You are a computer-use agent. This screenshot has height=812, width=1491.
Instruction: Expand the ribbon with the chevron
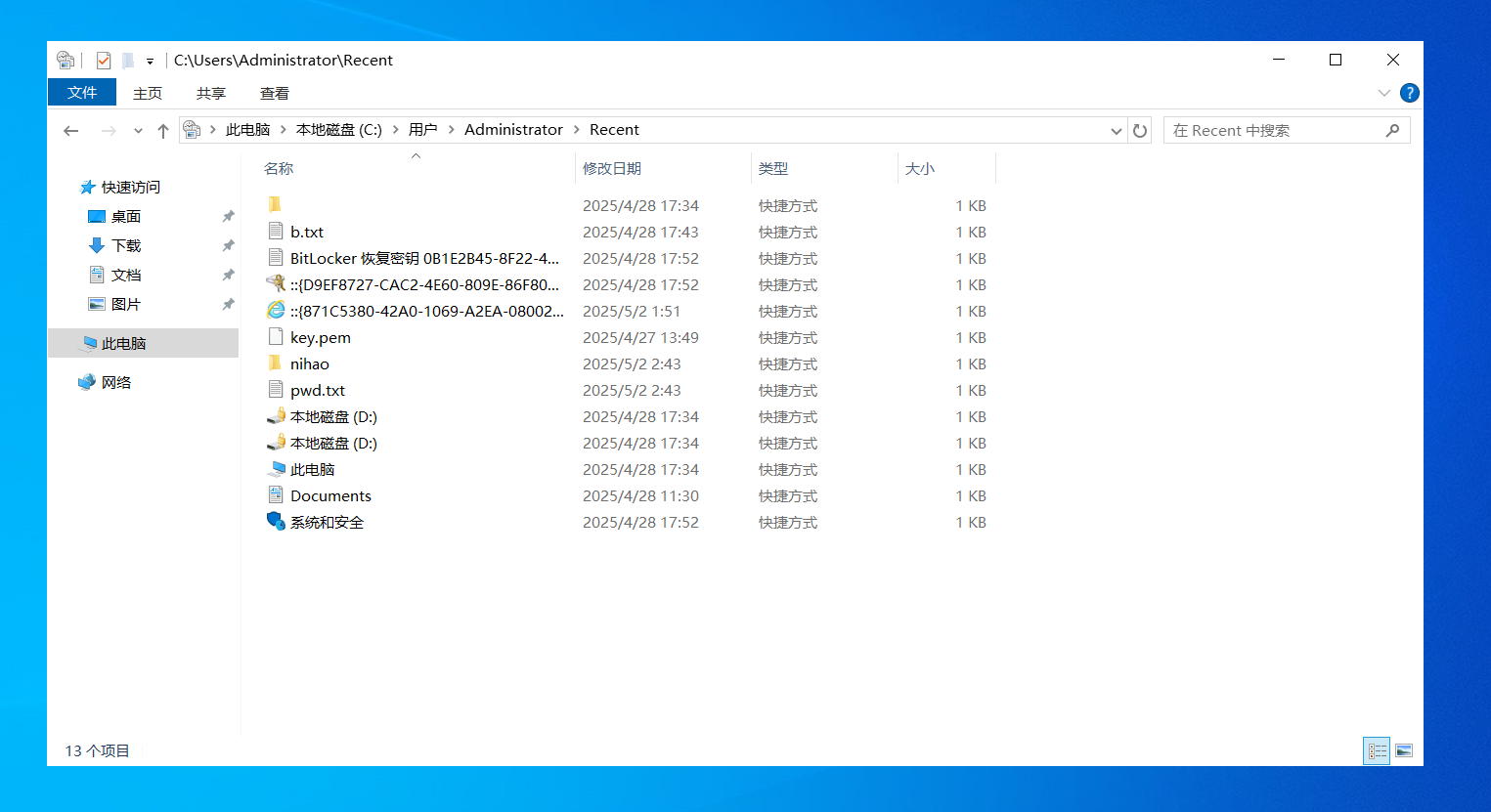(x=1383, y=93)
